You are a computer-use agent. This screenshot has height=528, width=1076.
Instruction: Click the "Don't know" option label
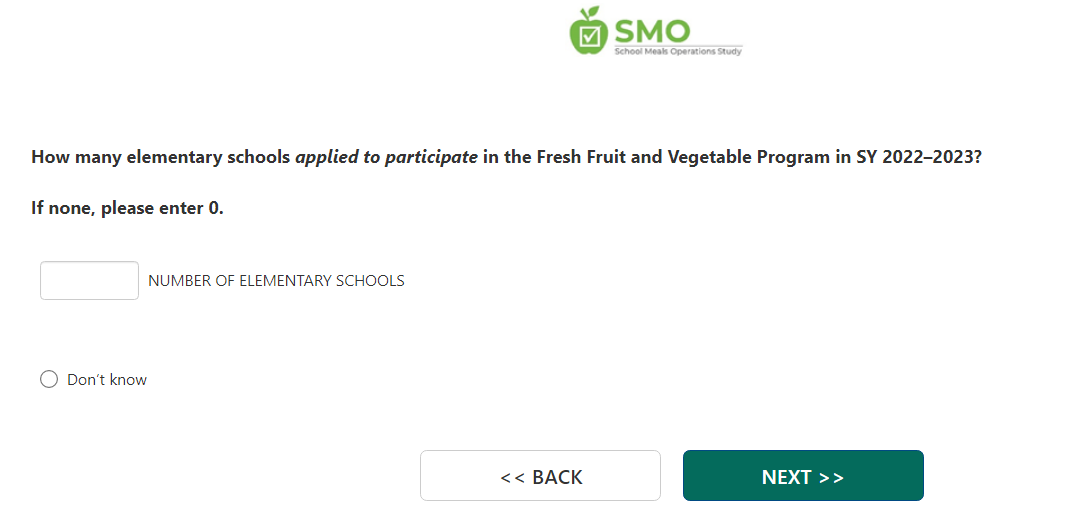tap(107, 380)
